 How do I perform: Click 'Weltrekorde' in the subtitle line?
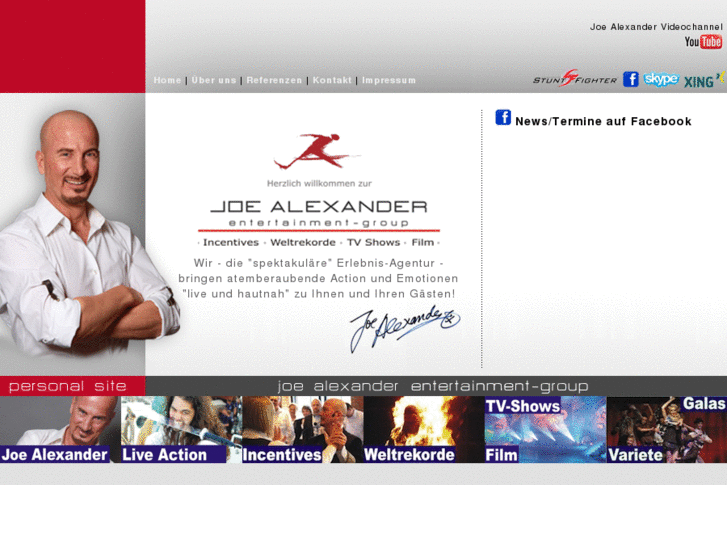303,242
